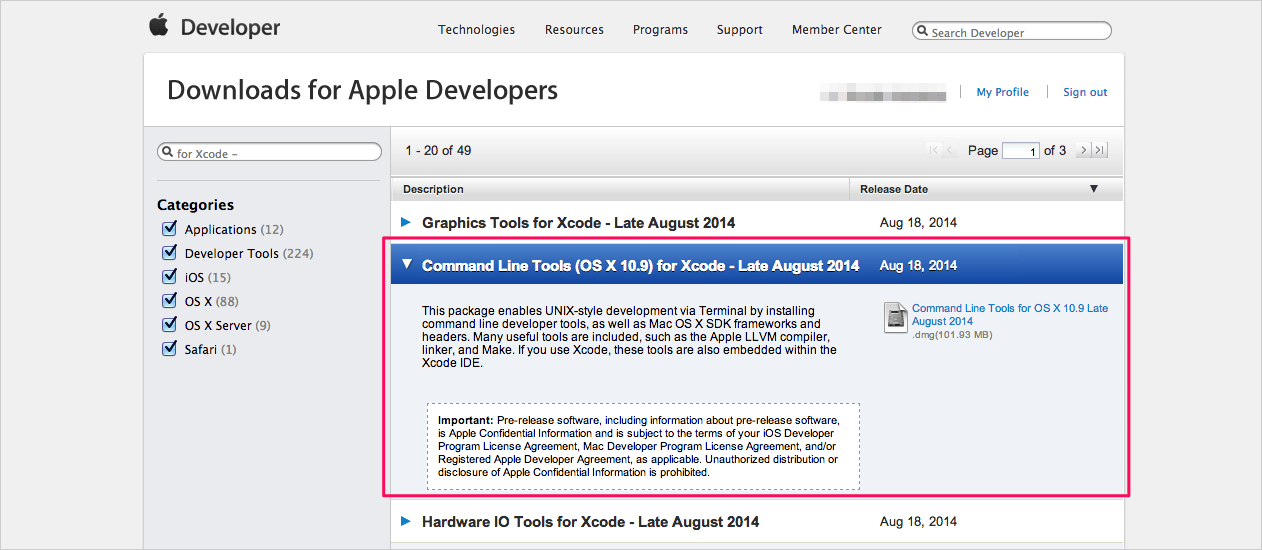The image size is (1262, 550).
Task: Toggle the Safari category checkbox
Action: pos(169,348)
